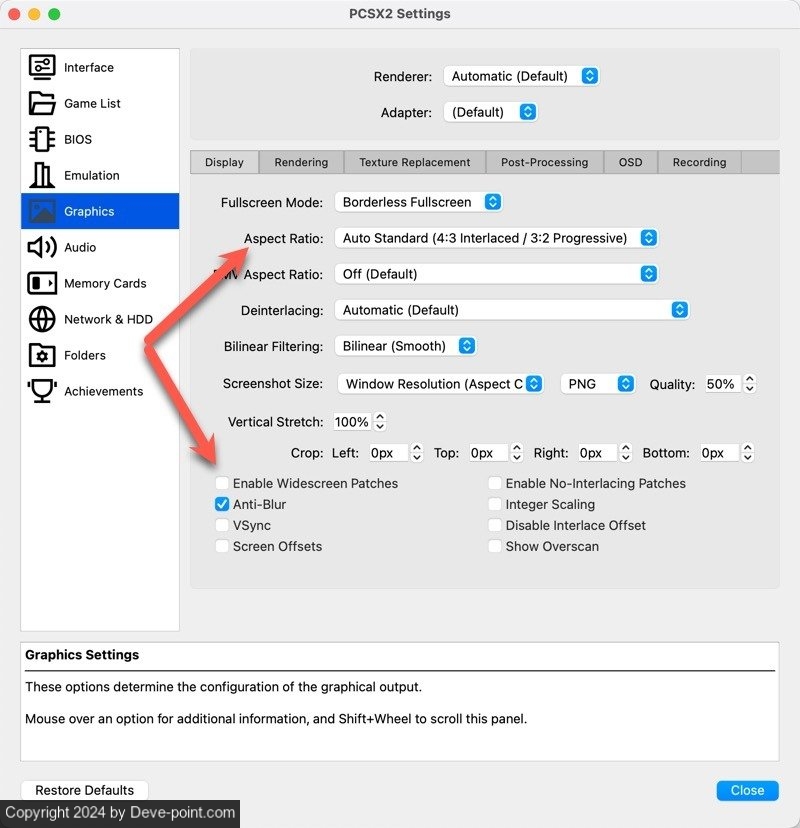Toggle the Screen Offsets checkbox
The image size is (800, 828).
point(222,546)
